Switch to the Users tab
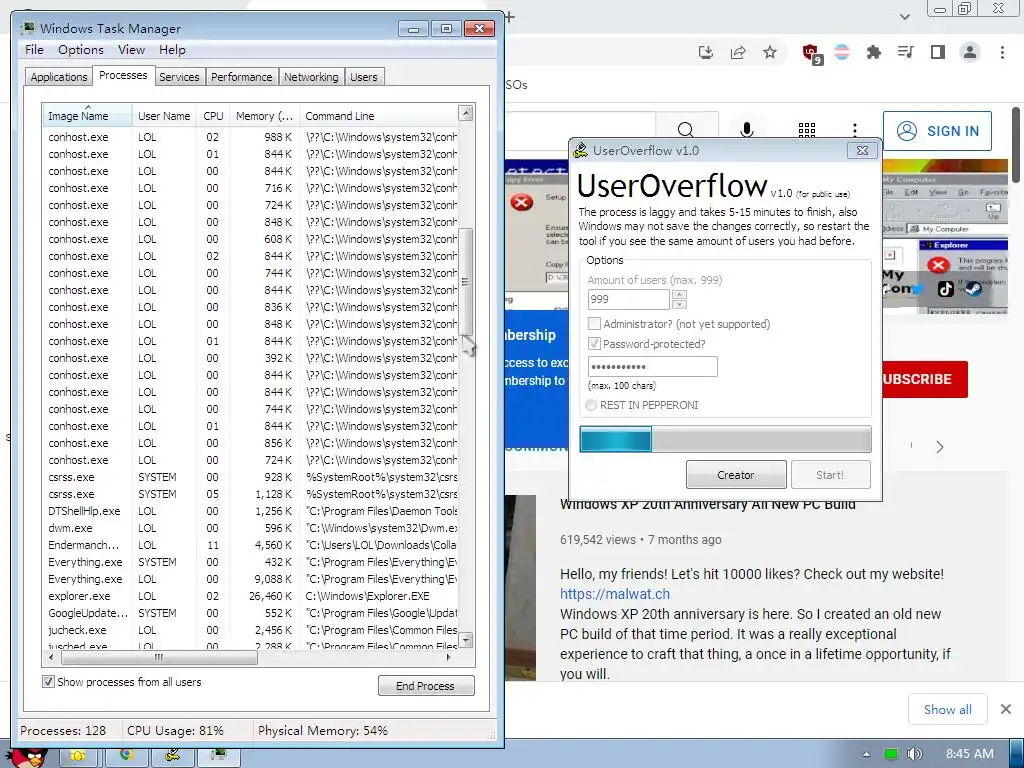This screenshot has width=1024, height=768. 364,76
